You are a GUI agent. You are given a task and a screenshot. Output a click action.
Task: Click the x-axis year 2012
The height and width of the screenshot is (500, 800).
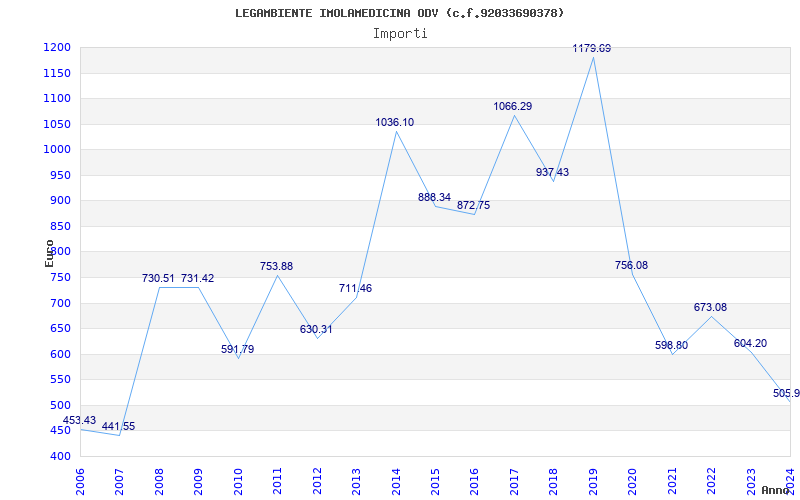[317, 481]
